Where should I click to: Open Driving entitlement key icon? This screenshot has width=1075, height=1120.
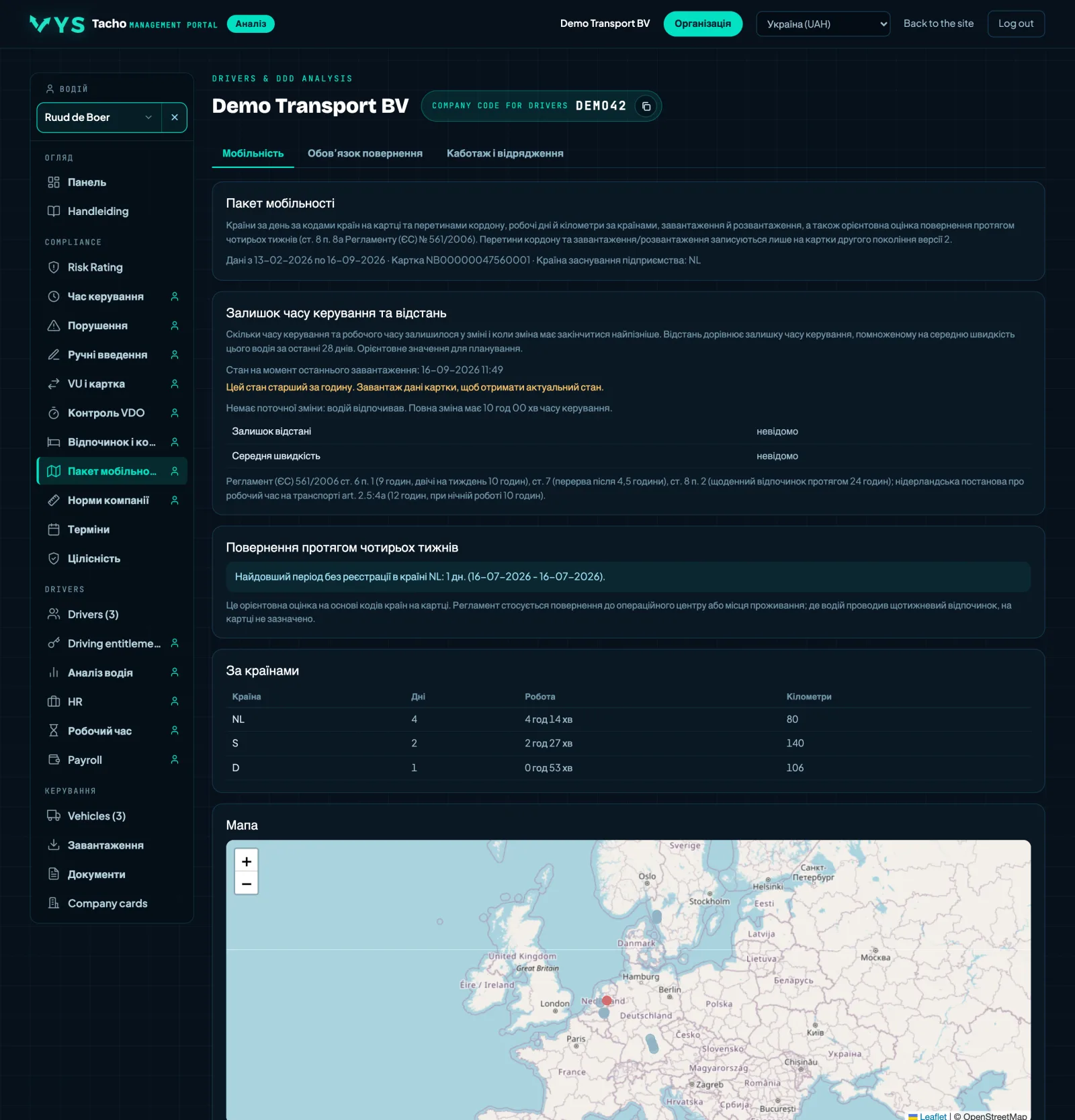pos(54,644)
